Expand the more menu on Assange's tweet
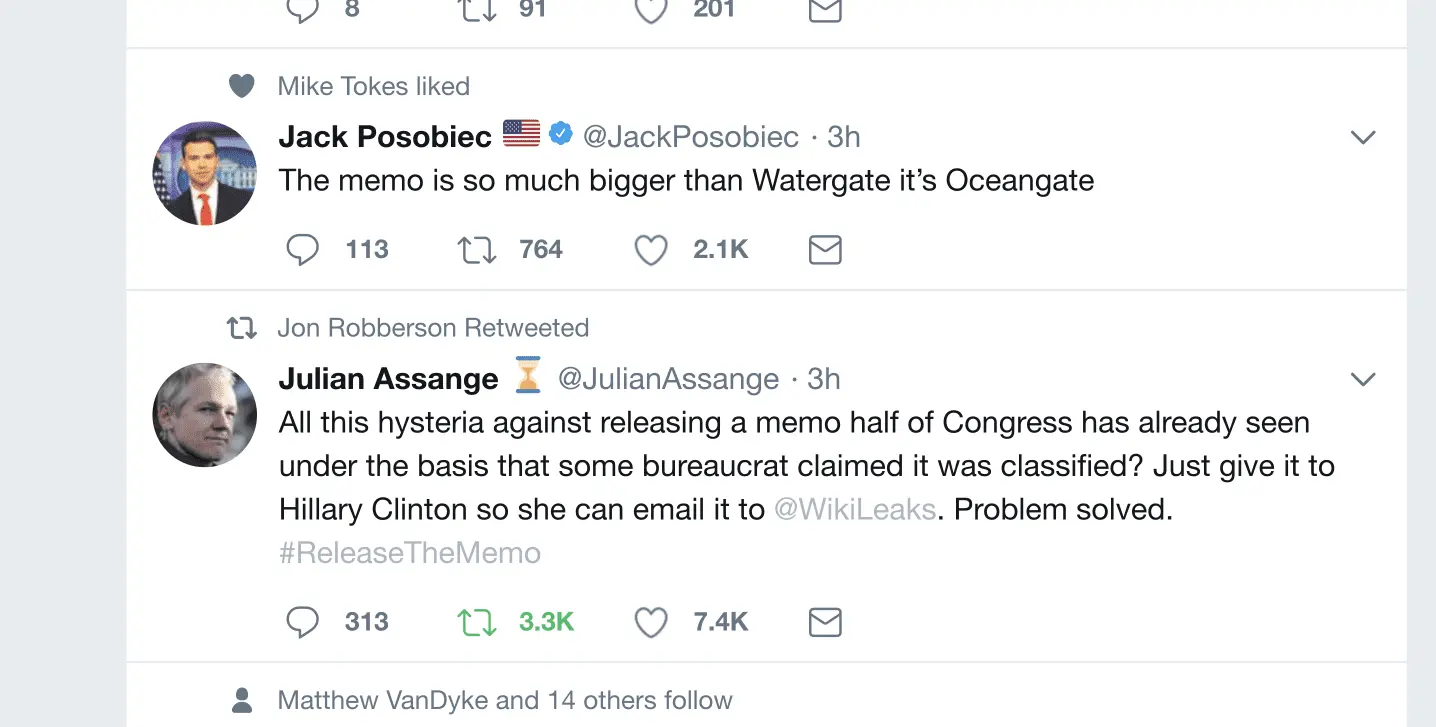The height and width of the screenshot is (727, 1436). [x=1363, y=379]
